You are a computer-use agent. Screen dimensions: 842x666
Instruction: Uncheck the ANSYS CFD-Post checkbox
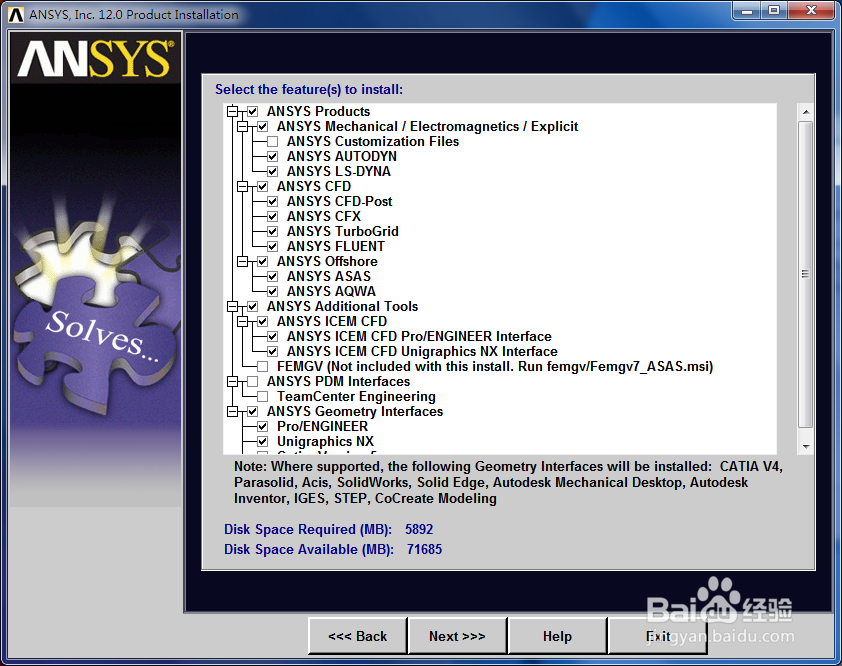click(273, 202)
